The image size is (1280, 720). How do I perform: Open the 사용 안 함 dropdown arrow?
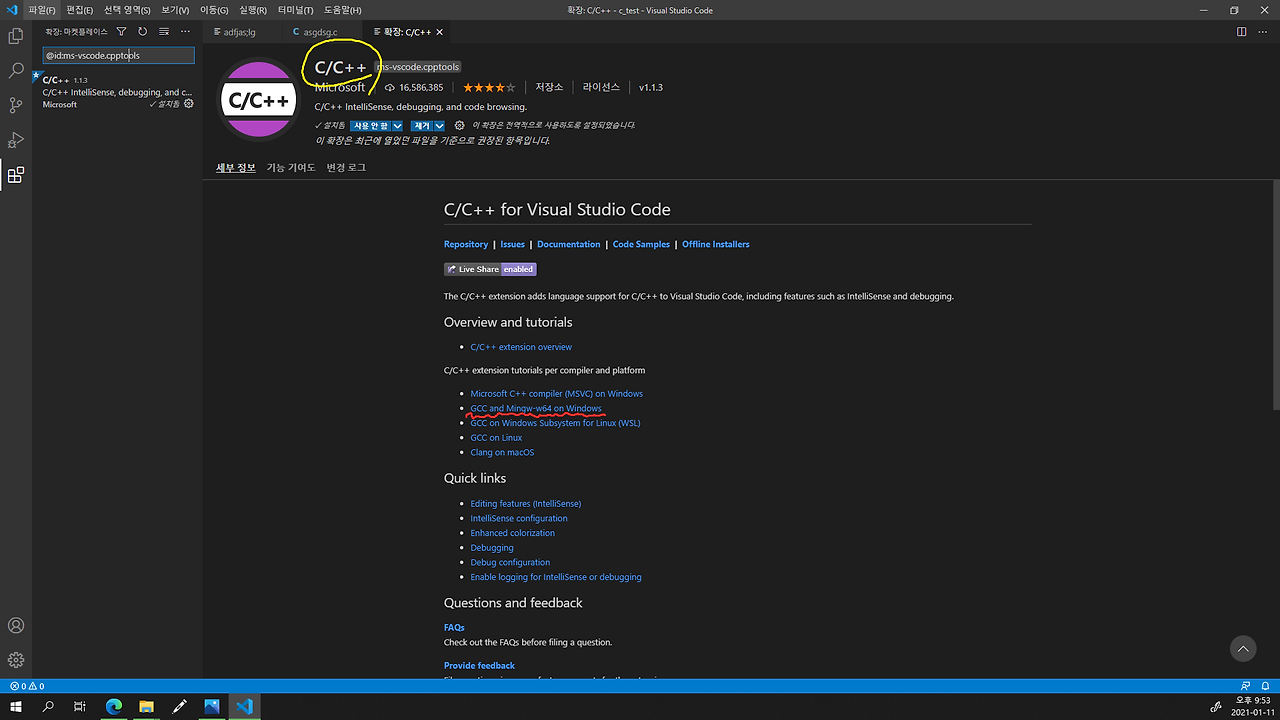tap(397, 126)
